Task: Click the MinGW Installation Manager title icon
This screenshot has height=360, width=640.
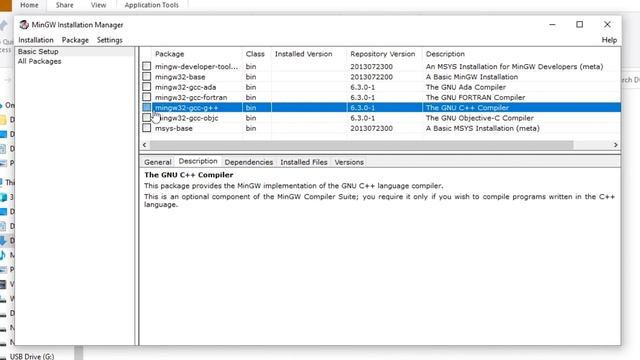Action: coord(24,25)
